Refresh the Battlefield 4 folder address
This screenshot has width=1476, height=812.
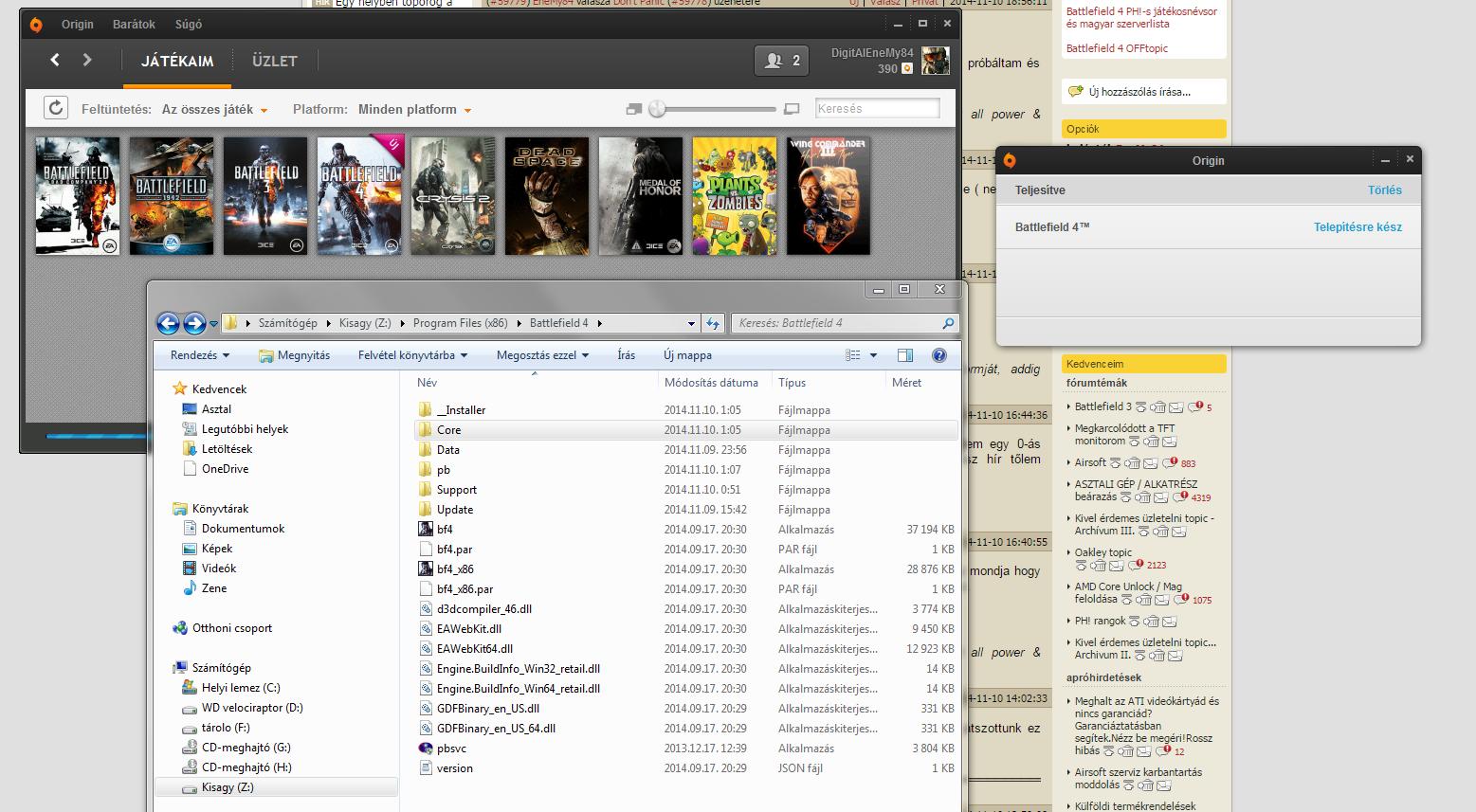tap(713, 323)
